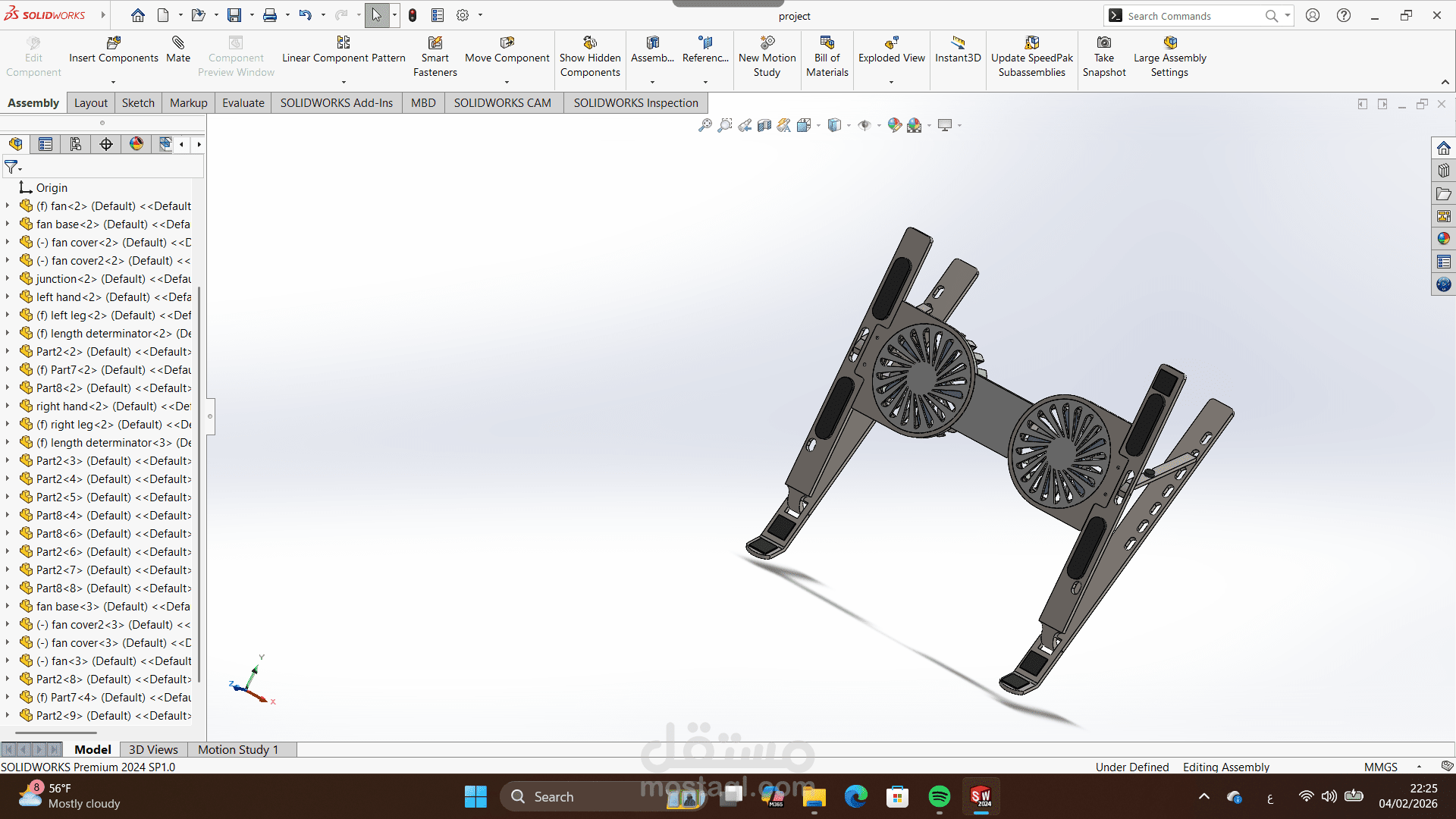The height and width of the screenshot is (819, 1456).
Task: Create an Exploded View
Action: click(892, 49)
